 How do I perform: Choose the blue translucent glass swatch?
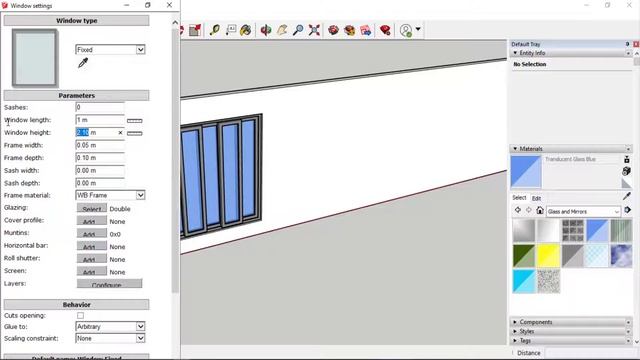pos(597,231)
